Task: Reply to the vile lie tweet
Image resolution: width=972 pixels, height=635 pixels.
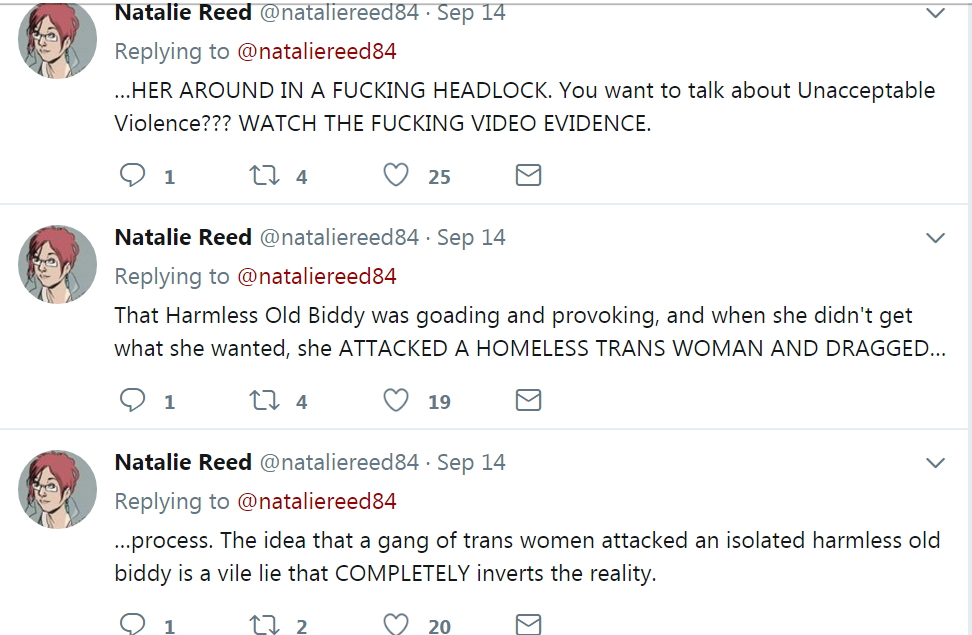Action: coord(133,625)
